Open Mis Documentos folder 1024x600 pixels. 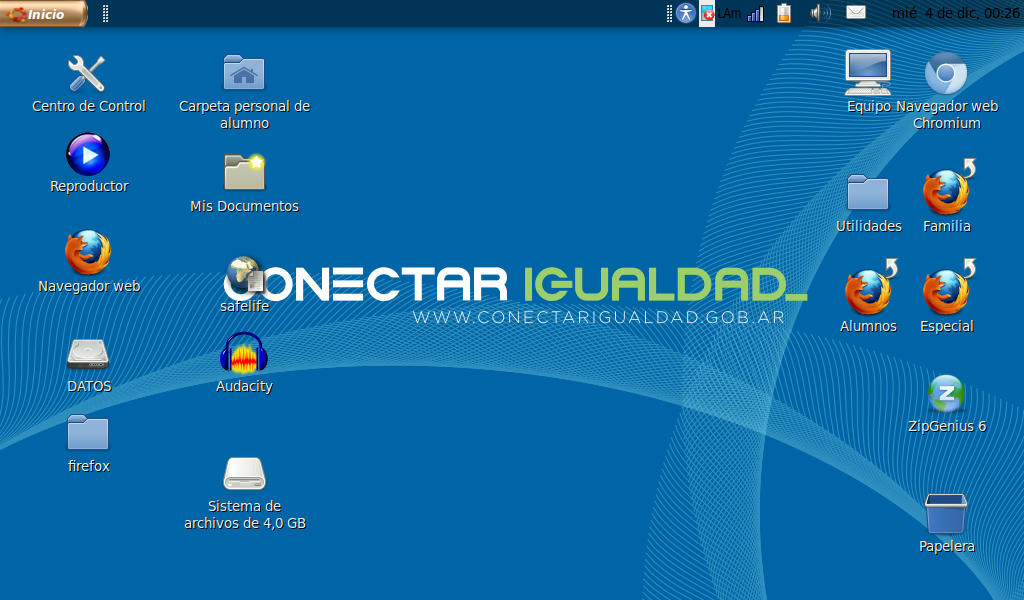tap(244, 172)
